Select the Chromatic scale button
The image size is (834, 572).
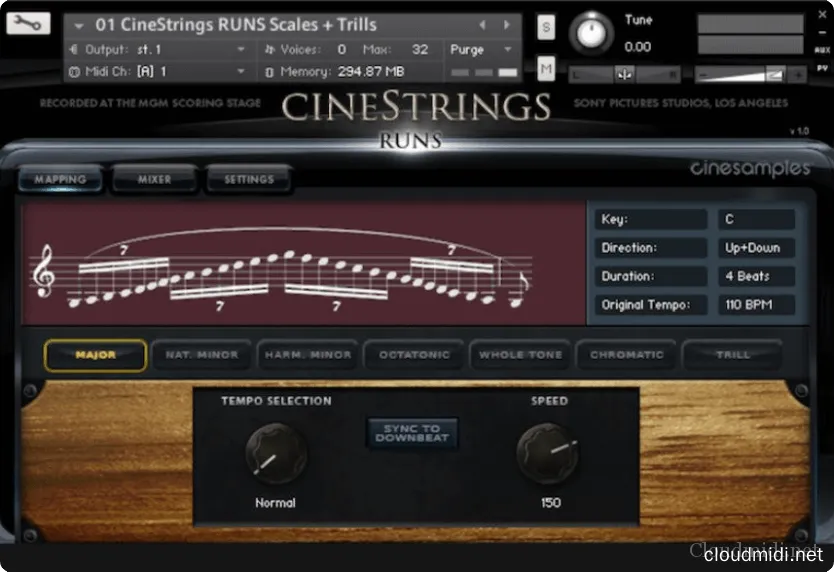pos(627,355)
